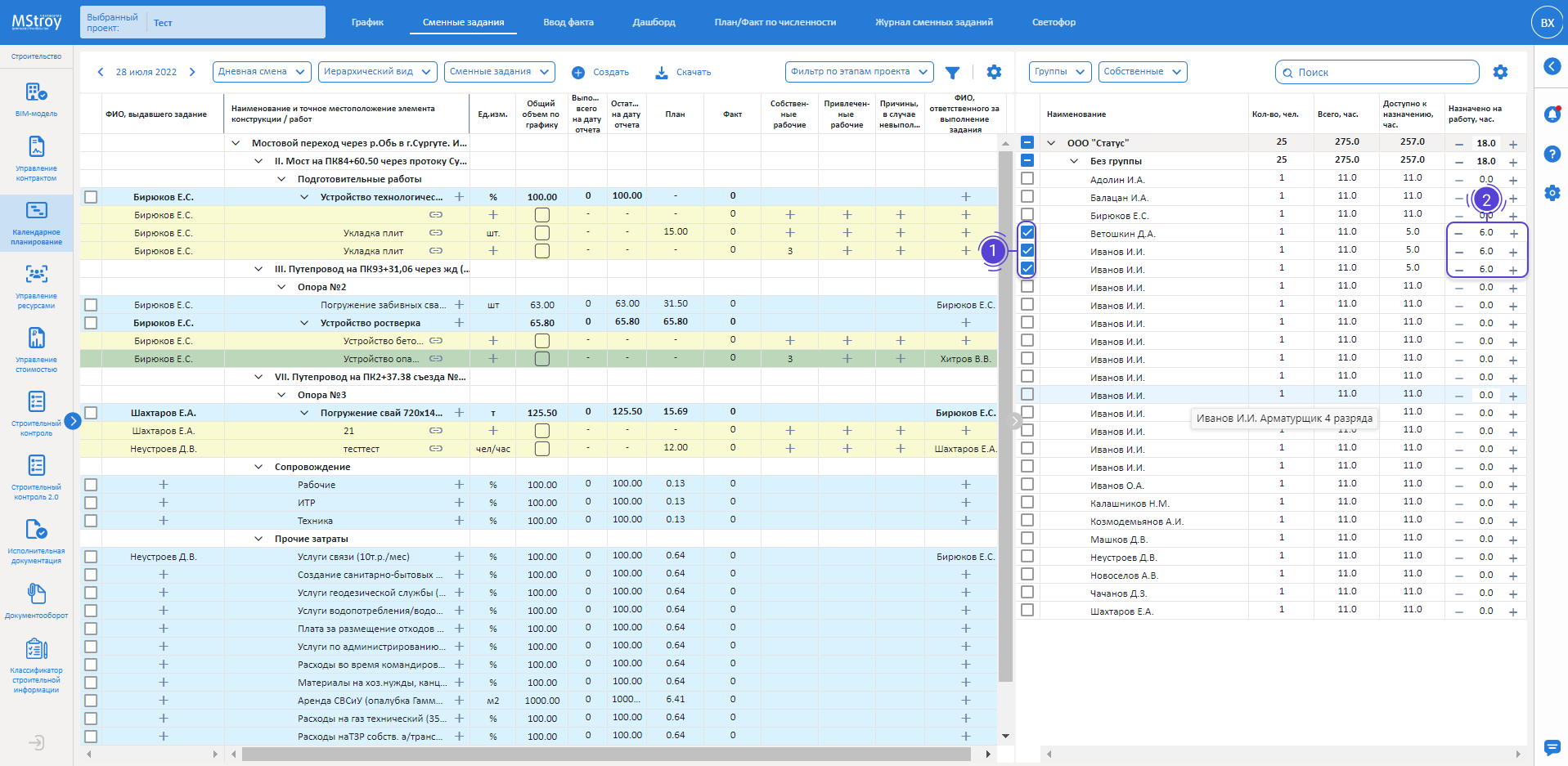This screenshot has height=766, width=1568.
Task: Click task table vertical scrollbar thumb
Action: tap(1005, 415)
